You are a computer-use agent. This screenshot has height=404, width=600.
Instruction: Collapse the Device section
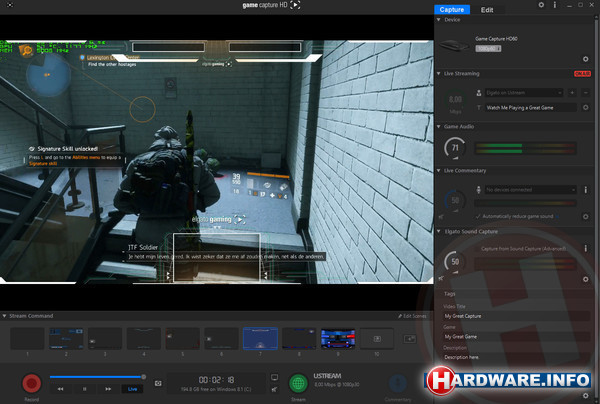439,20
